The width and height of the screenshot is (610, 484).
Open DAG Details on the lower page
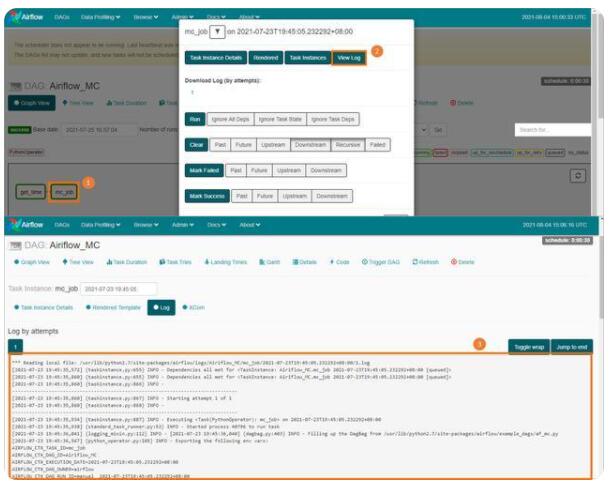tap(305, 262)
